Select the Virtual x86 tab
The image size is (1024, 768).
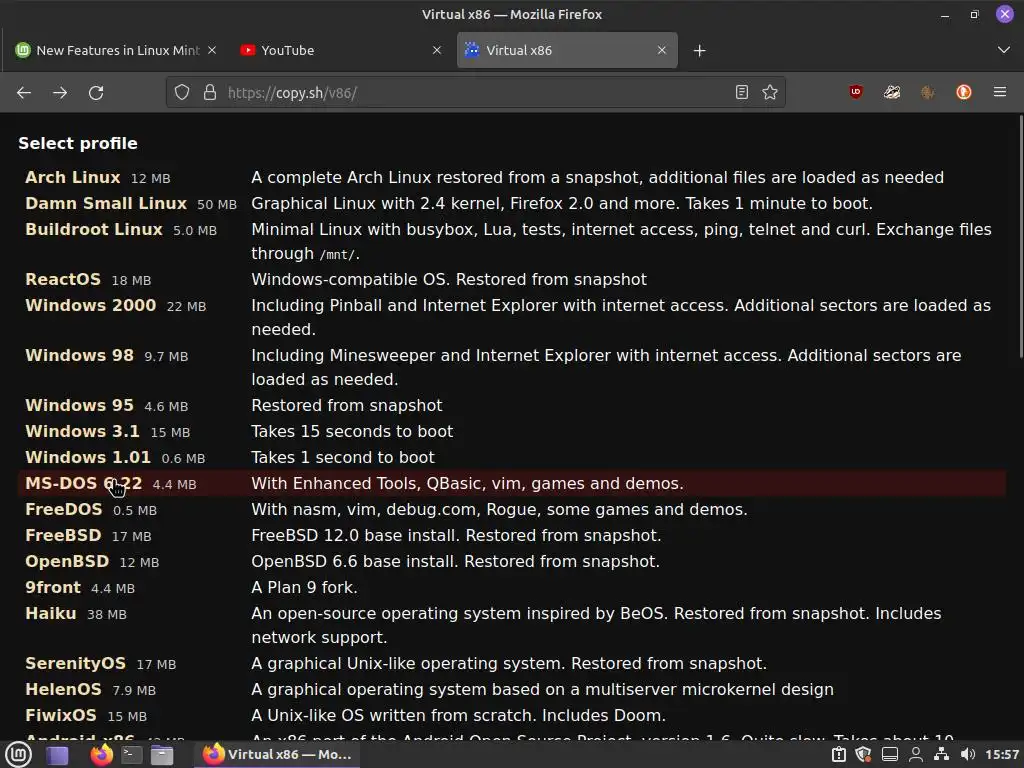pyautogui.click(x=567, y=50)
